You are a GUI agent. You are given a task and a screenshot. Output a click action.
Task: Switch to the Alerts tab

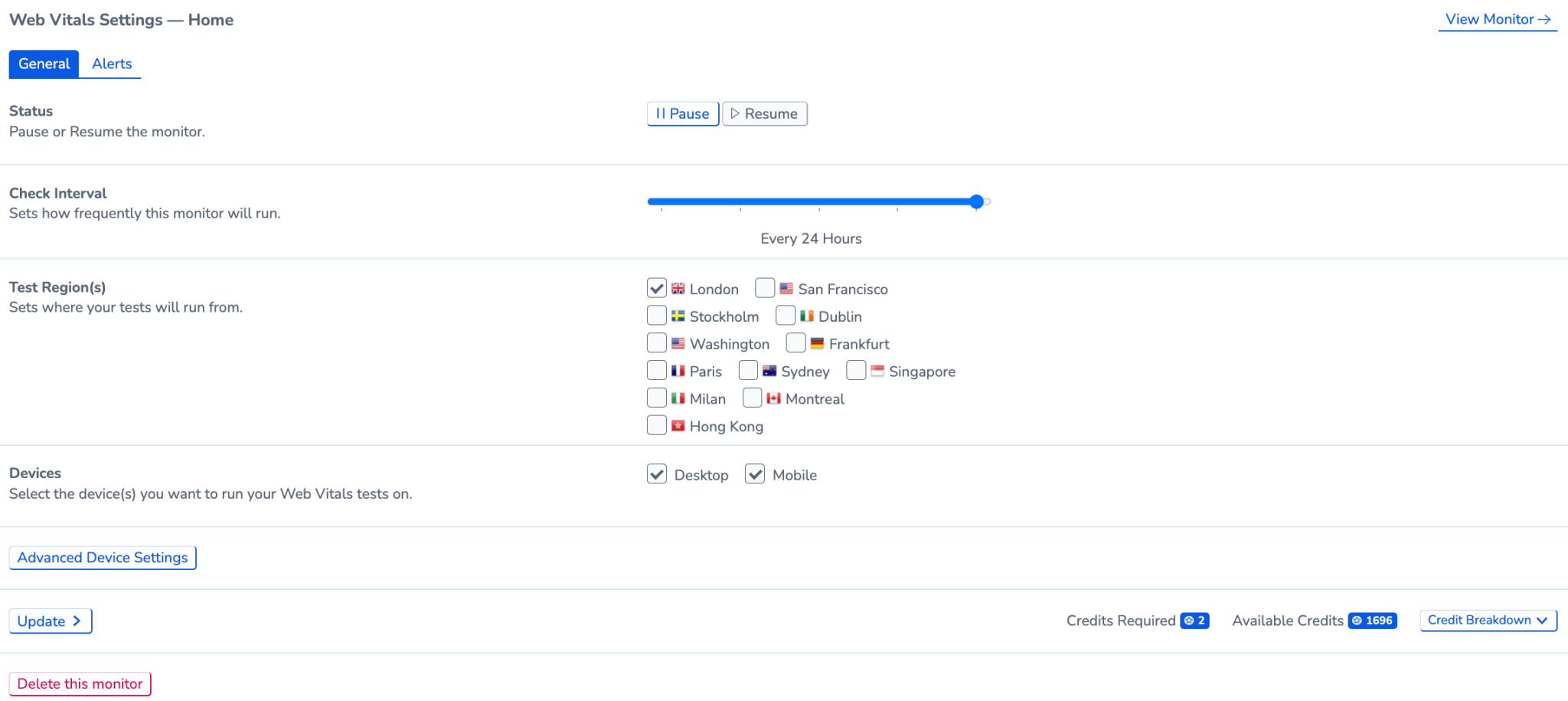[x=111, y=64]
